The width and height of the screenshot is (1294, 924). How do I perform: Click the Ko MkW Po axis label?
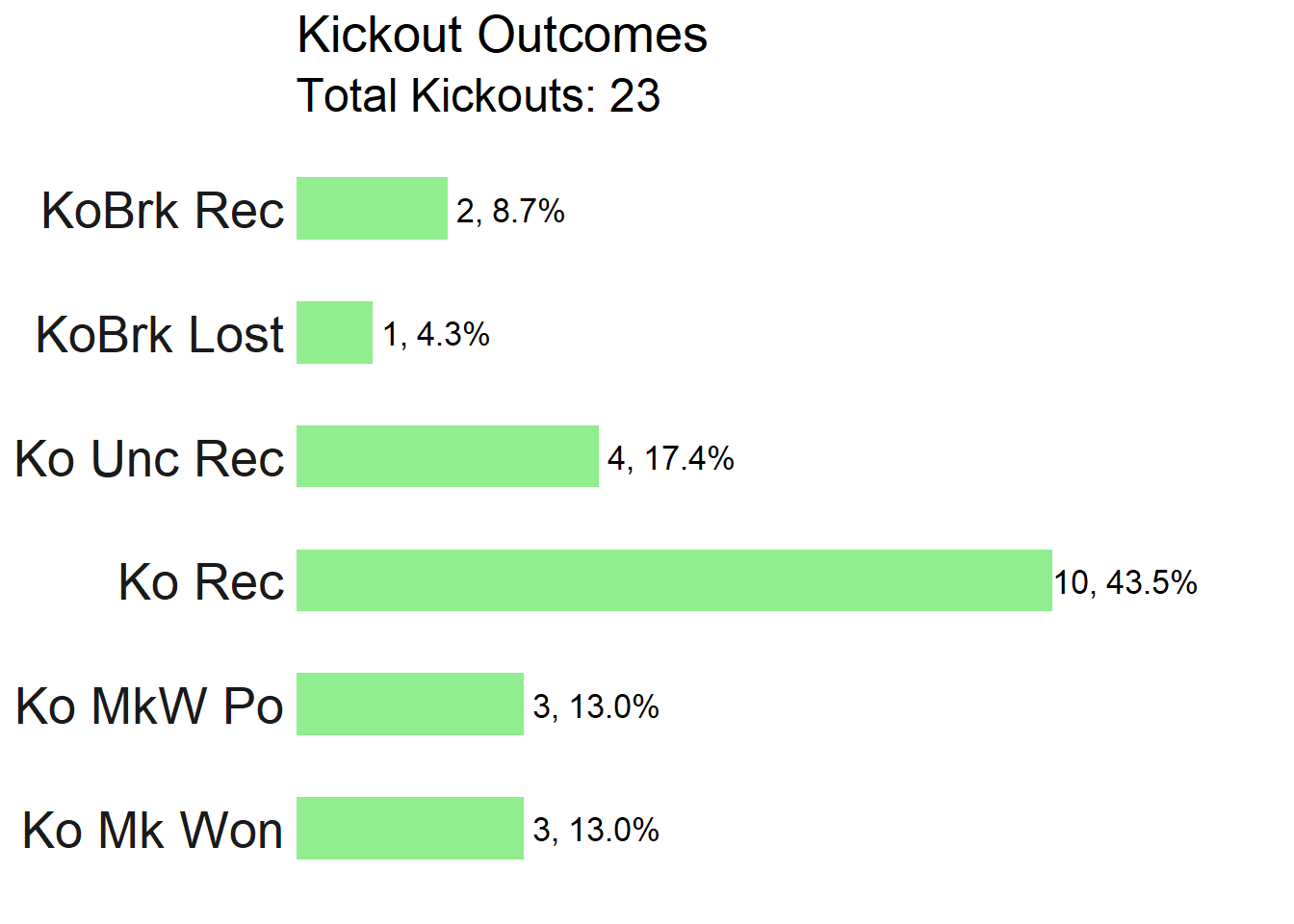149,706
